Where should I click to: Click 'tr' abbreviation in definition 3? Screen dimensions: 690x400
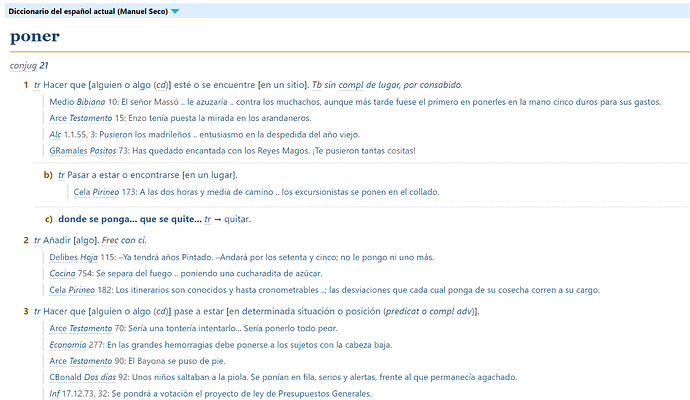tap(37, 312)
